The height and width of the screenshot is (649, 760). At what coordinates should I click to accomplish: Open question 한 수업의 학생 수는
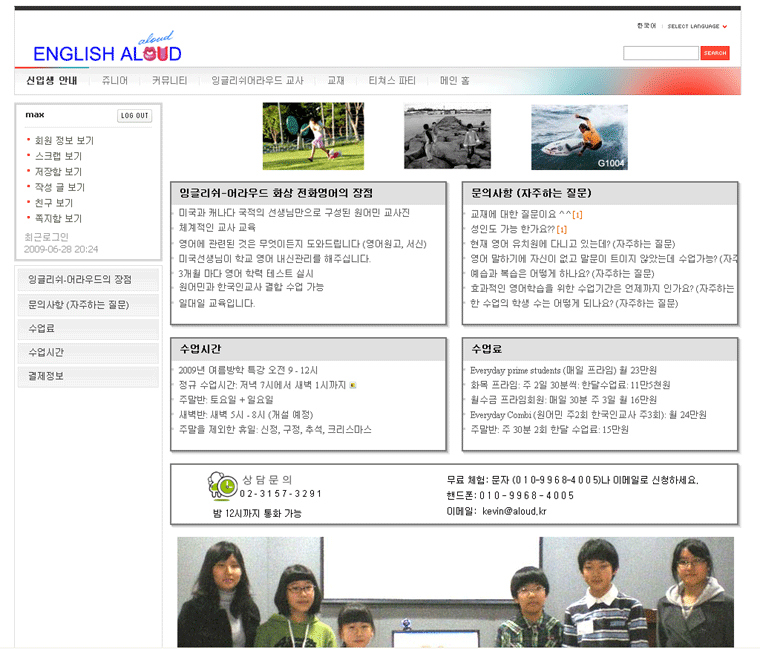pyautogui.click(x=574, y=303)
